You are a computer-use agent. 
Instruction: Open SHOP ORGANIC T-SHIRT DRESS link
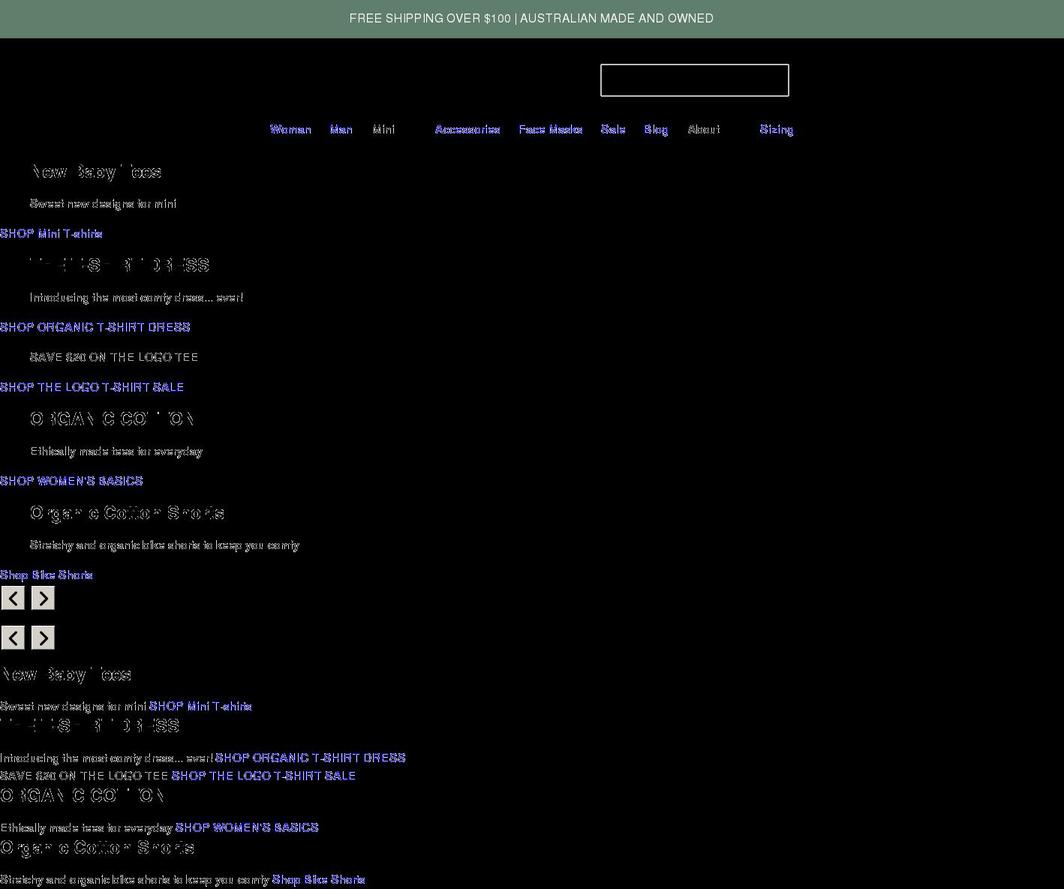coord(95,327)
